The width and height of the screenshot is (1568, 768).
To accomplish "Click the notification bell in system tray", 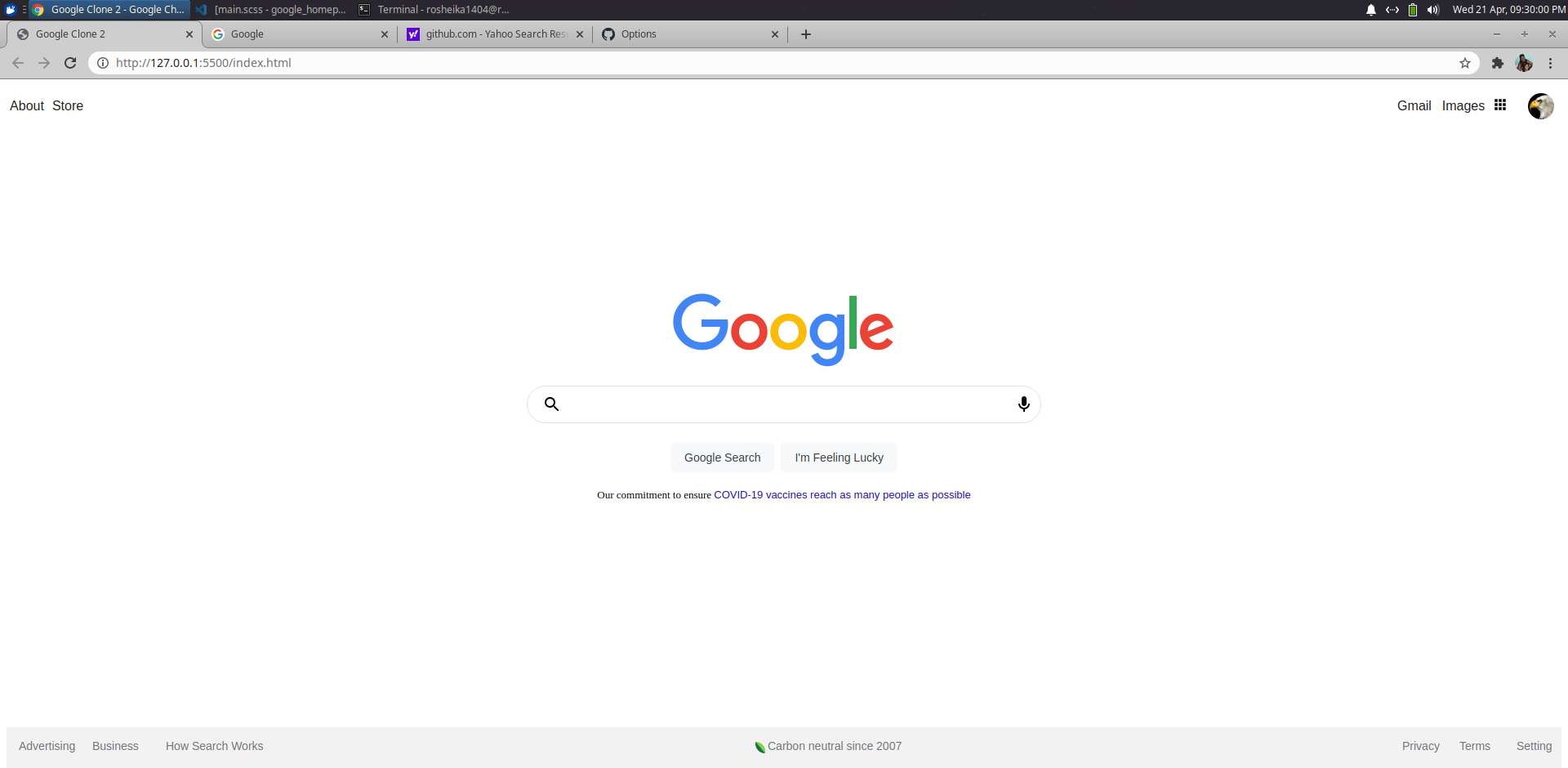I will tap(1371, 10).
